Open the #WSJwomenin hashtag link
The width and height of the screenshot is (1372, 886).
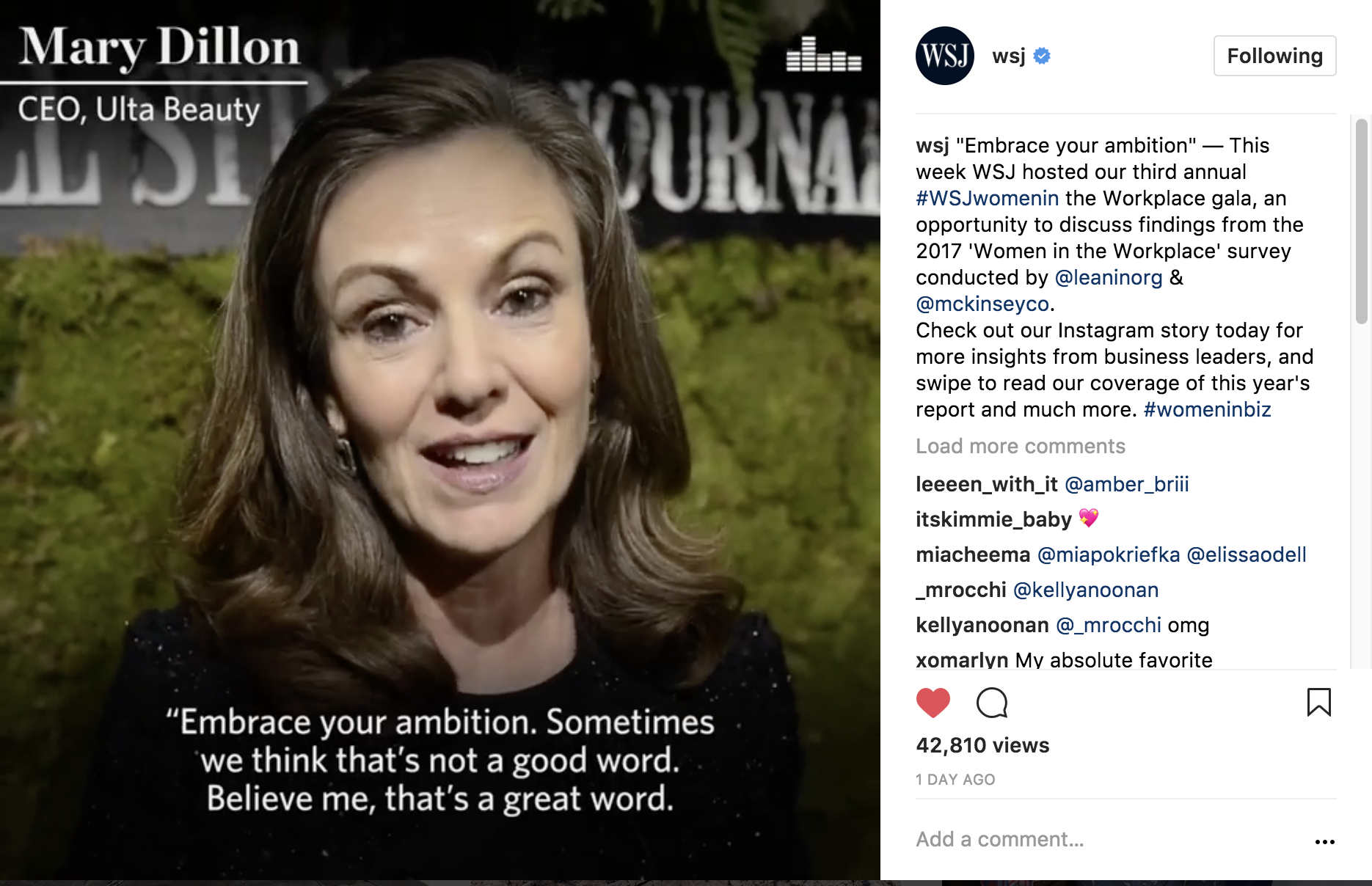point(987,198)
